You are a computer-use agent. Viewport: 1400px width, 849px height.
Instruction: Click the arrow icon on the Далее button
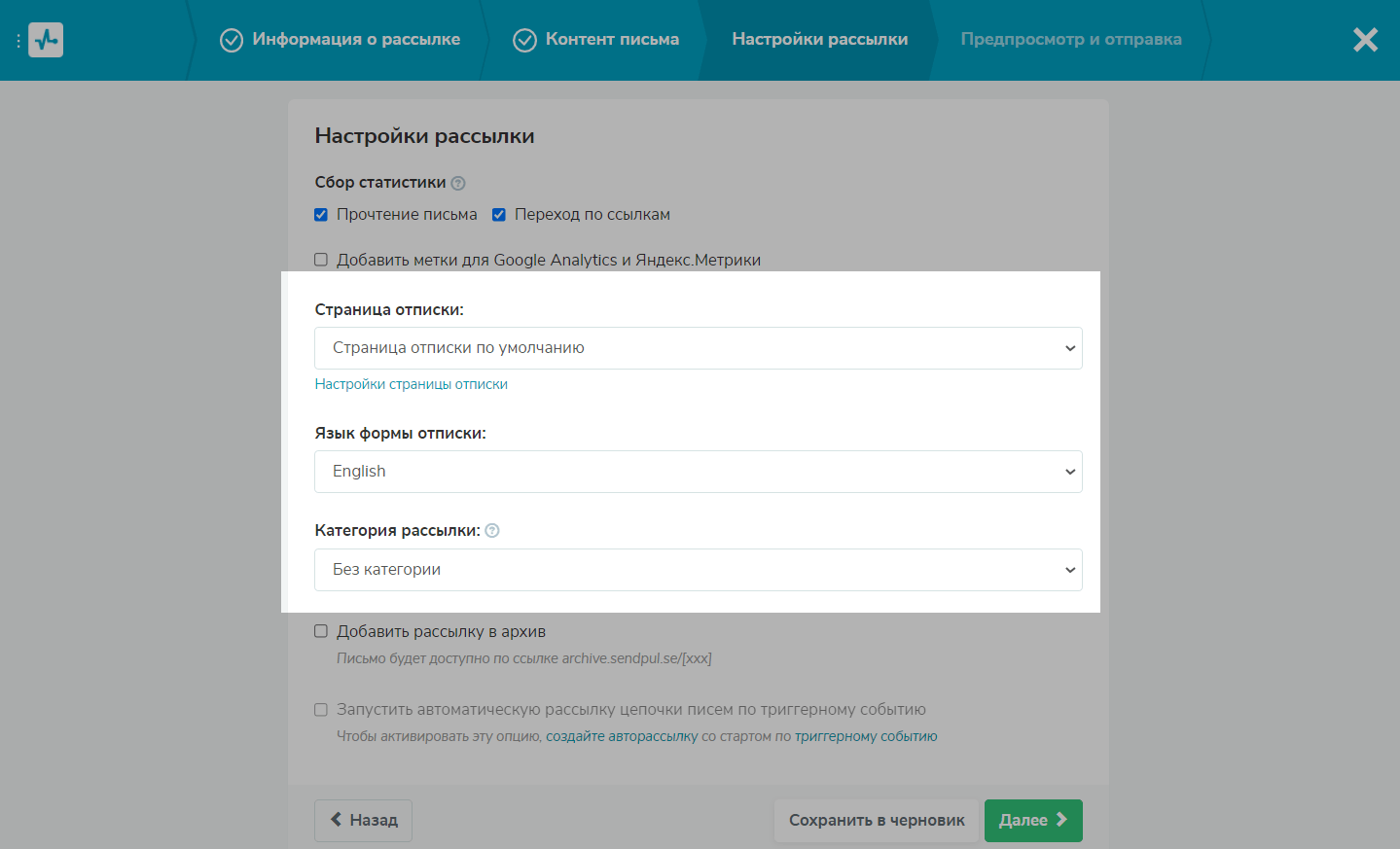coord(1061,820)
